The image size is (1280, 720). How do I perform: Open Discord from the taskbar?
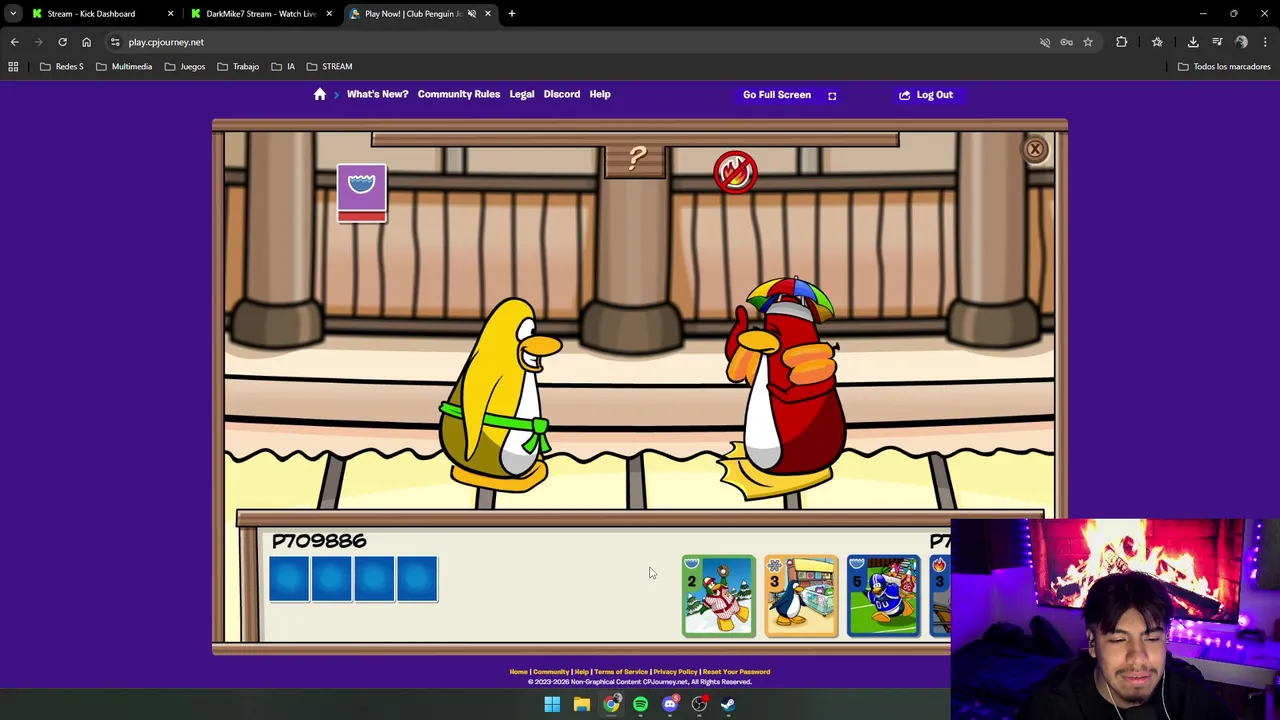point(670,704)
